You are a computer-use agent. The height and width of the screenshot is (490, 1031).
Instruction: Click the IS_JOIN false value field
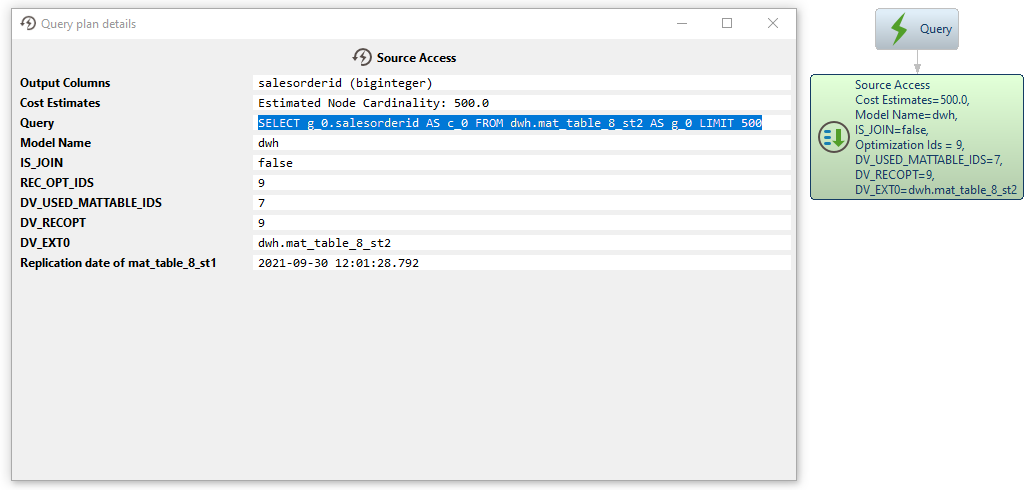pyautogui.click(x=521, y=163)
